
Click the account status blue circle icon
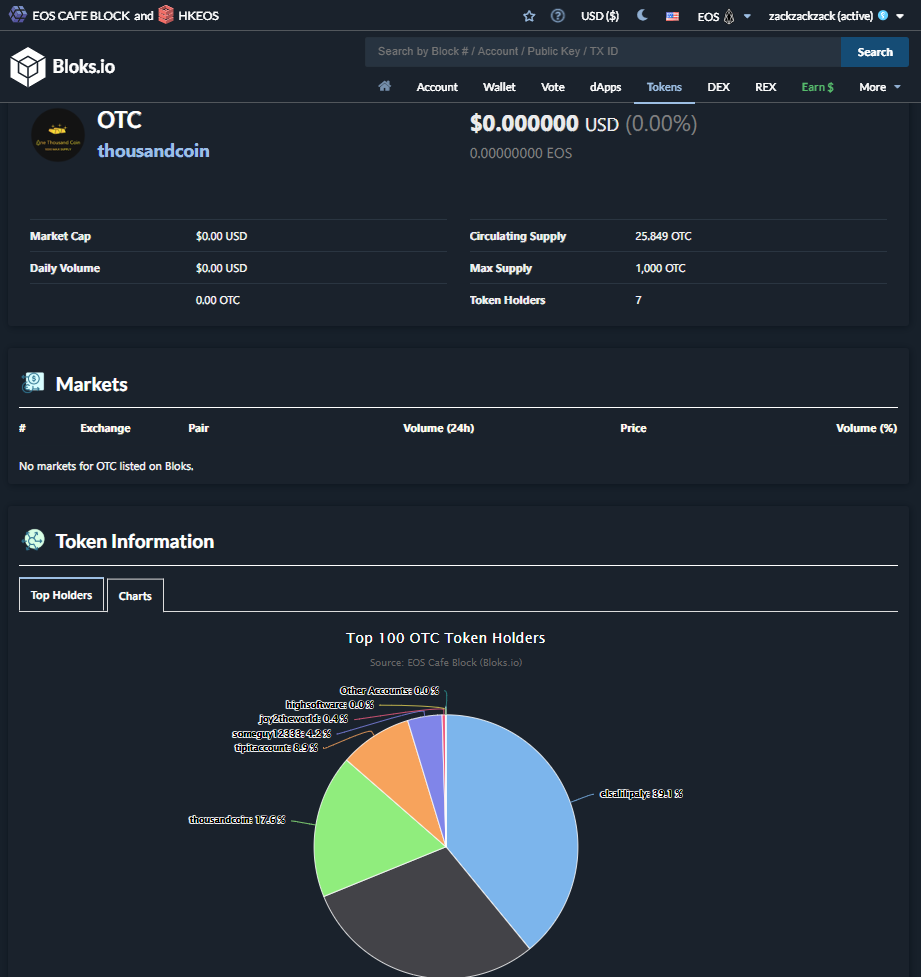(x=883, y=16)
